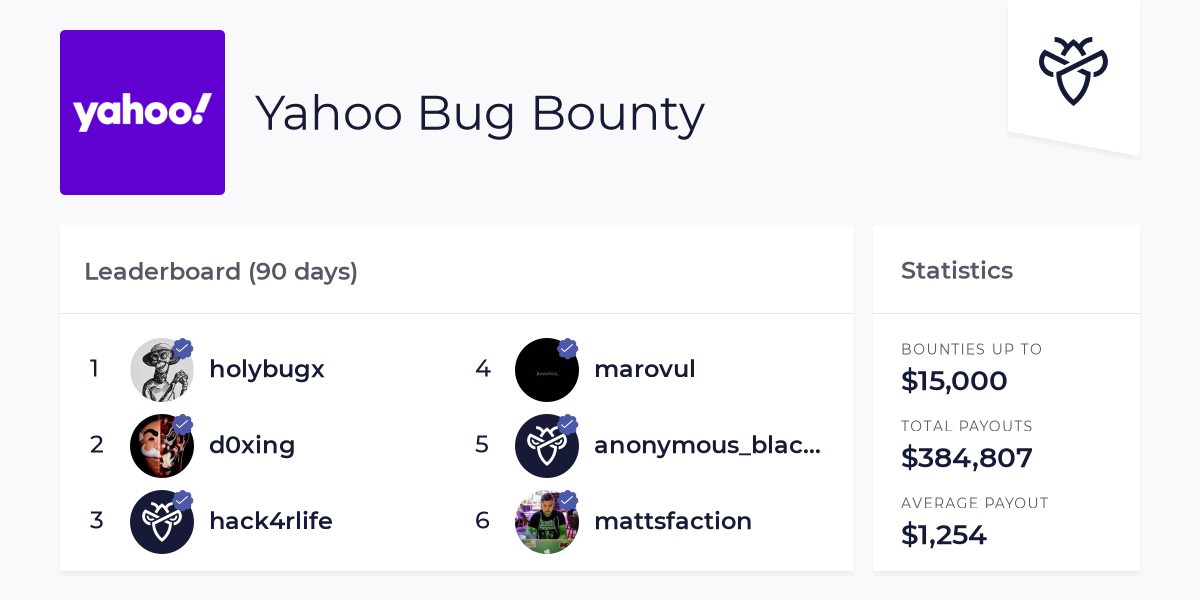
Task: Click marovul's dark avatar
Action: pos(547,369)
